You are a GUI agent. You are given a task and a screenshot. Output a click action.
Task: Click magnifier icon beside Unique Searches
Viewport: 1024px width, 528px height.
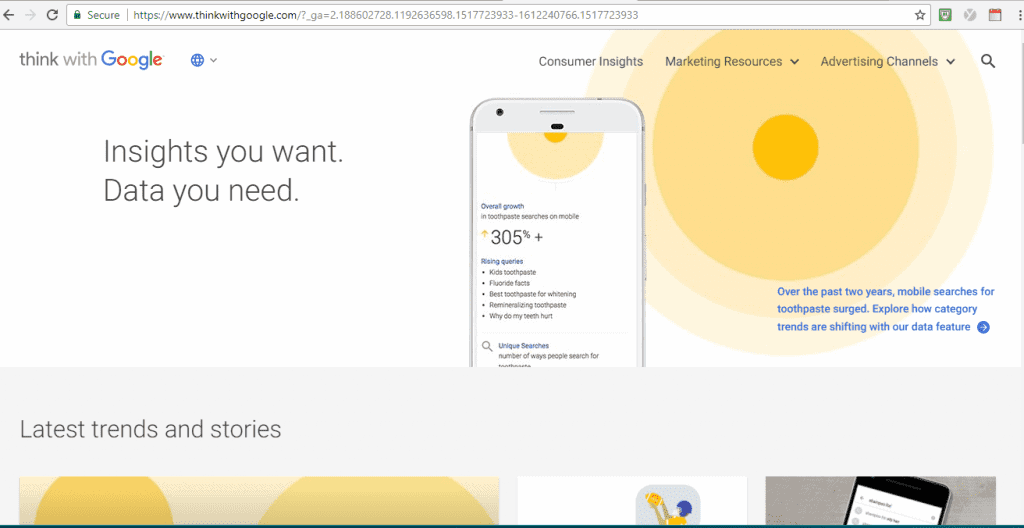[487, 346]
